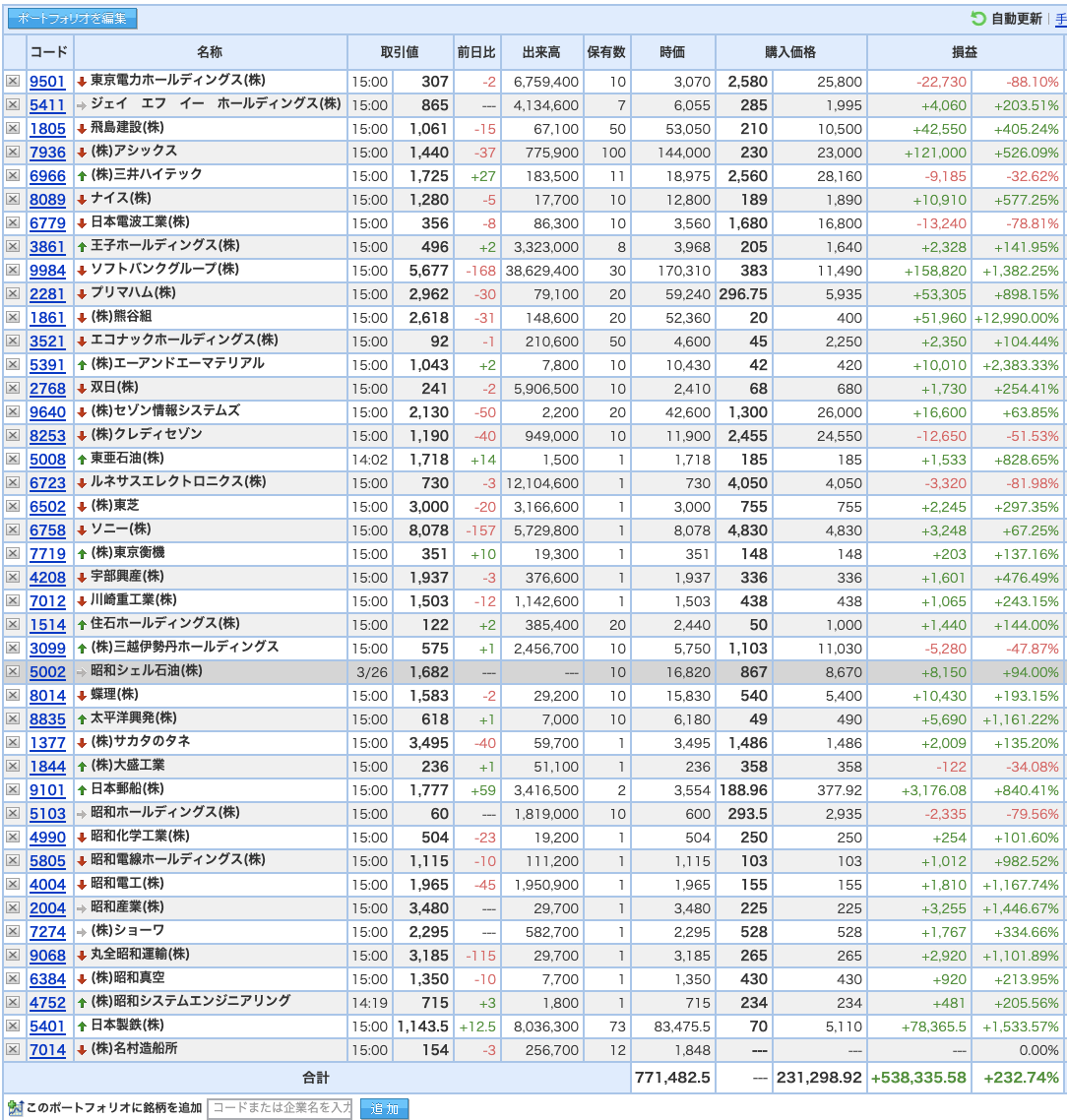The width and height of the screenshot is (1067, 1120).
Task: Click the 8,078 price for ソニー
Action: (428, 530)
